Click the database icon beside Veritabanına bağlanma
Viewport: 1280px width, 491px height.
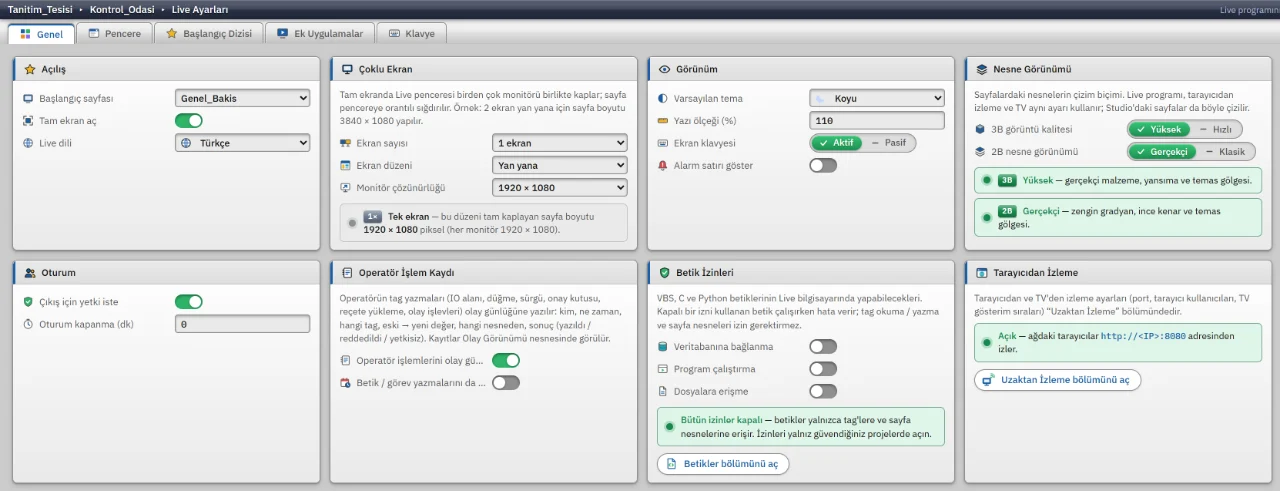pos(662,347)
